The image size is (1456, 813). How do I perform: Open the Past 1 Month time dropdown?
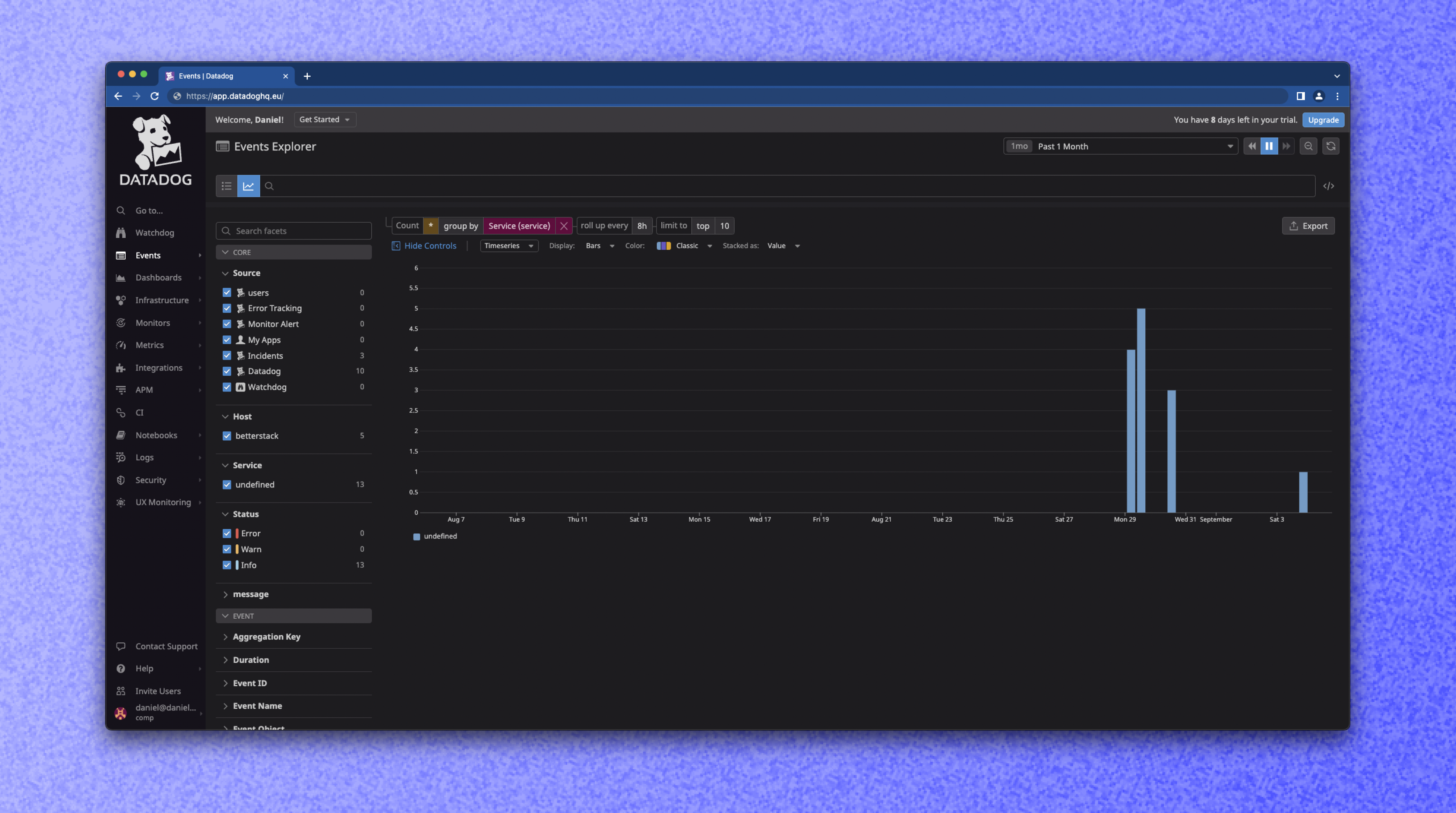pyautogui.click(x=1120, y=146)
